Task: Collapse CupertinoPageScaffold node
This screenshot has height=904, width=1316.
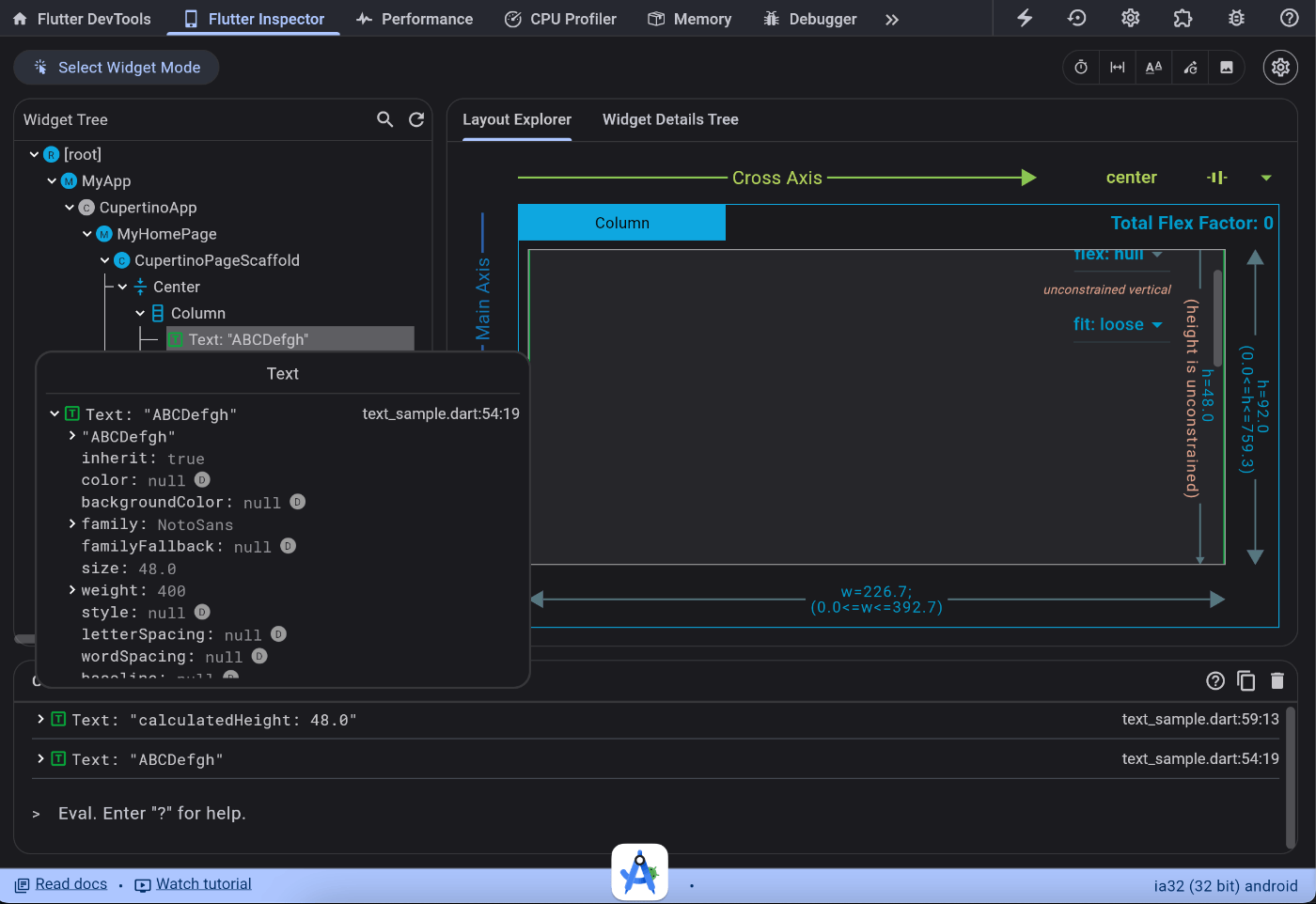Action: coord(104,260)
